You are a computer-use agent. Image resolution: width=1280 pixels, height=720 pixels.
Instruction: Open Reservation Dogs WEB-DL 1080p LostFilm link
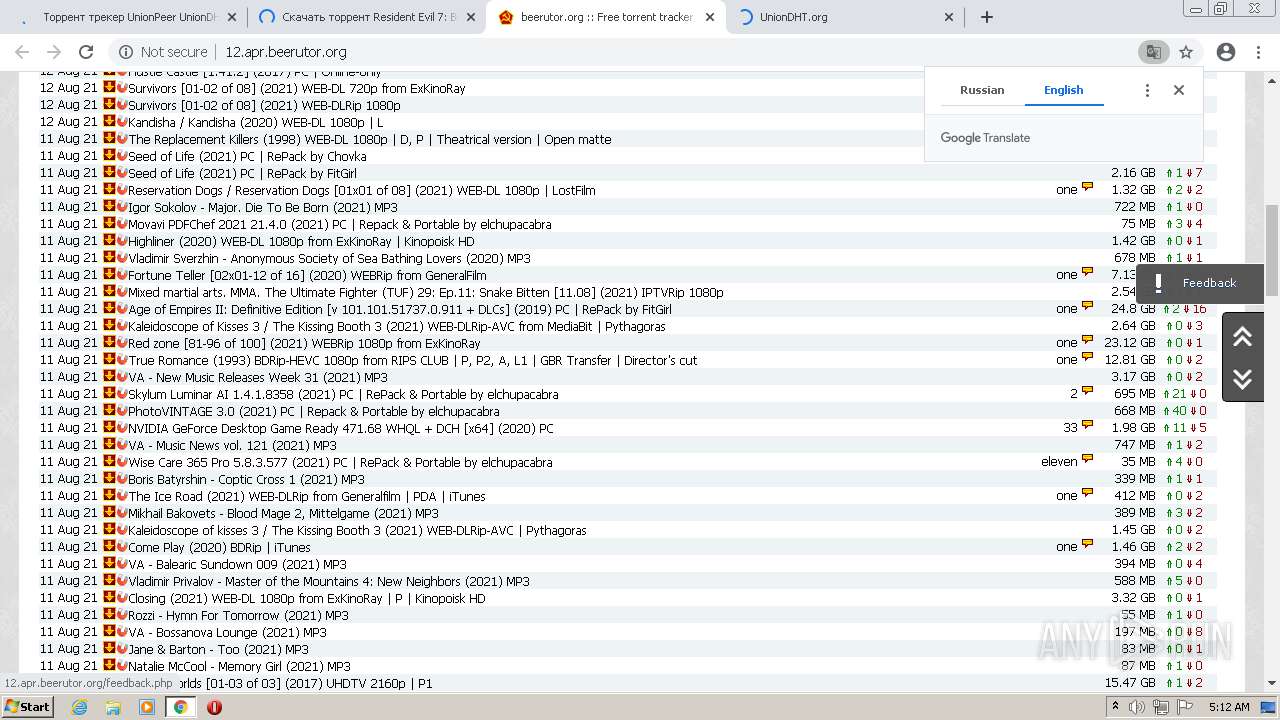tap(361, 190)
